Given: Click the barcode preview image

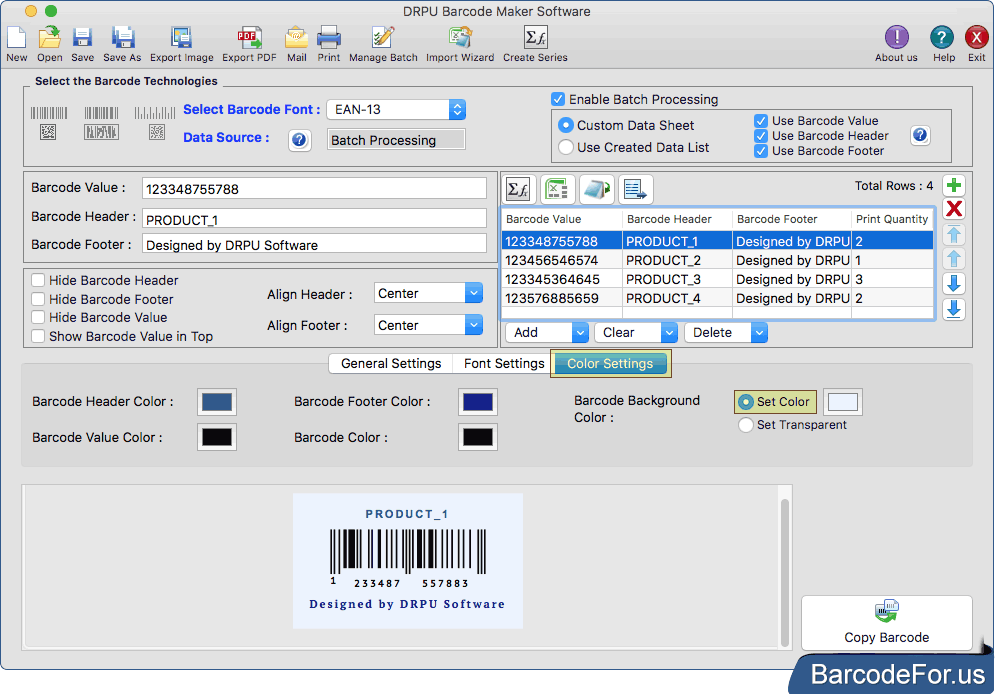Looking at the screenshot, I should pos(408,561).
